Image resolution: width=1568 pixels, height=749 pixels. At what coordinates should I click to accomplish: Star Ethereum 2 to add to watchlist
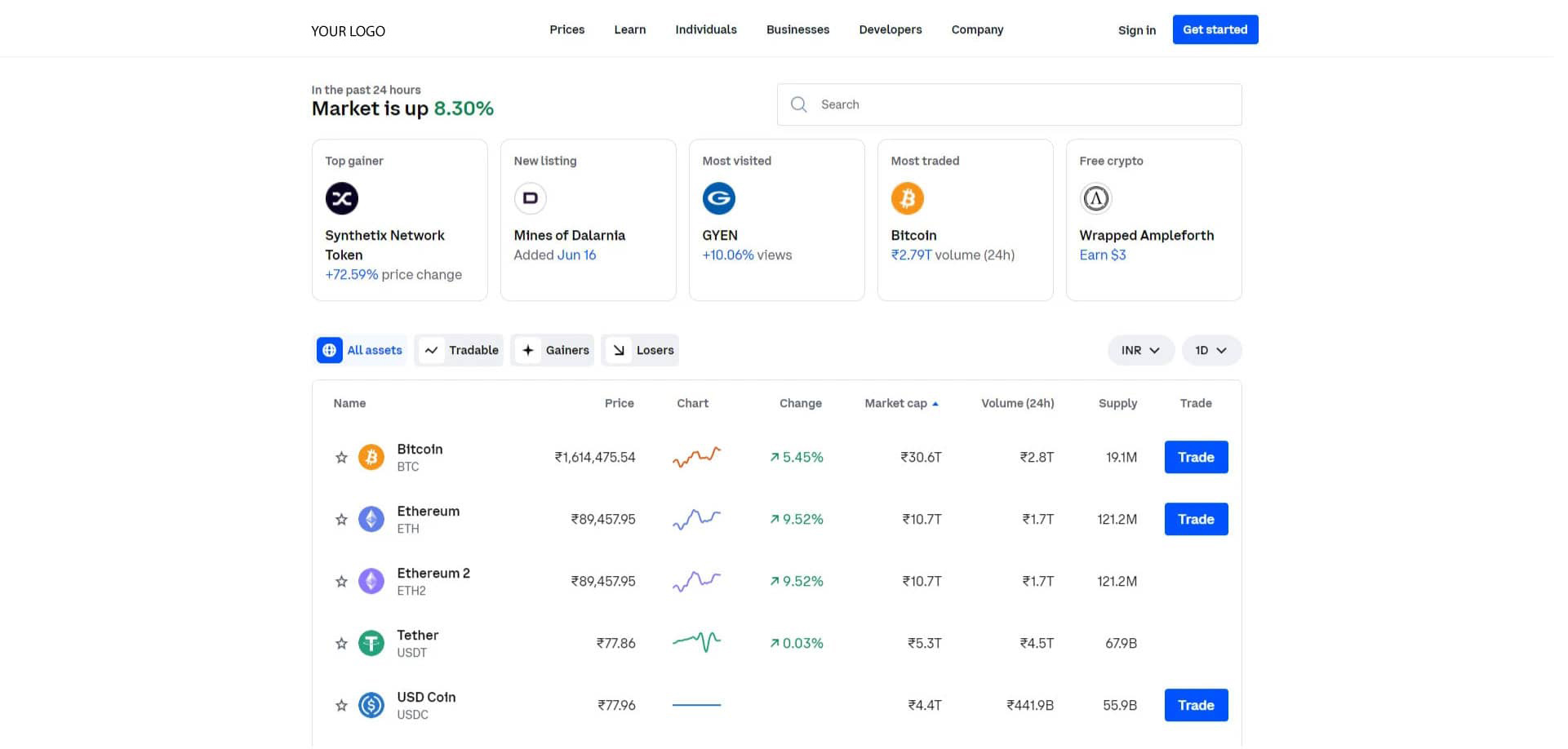[x=341, y=582]
